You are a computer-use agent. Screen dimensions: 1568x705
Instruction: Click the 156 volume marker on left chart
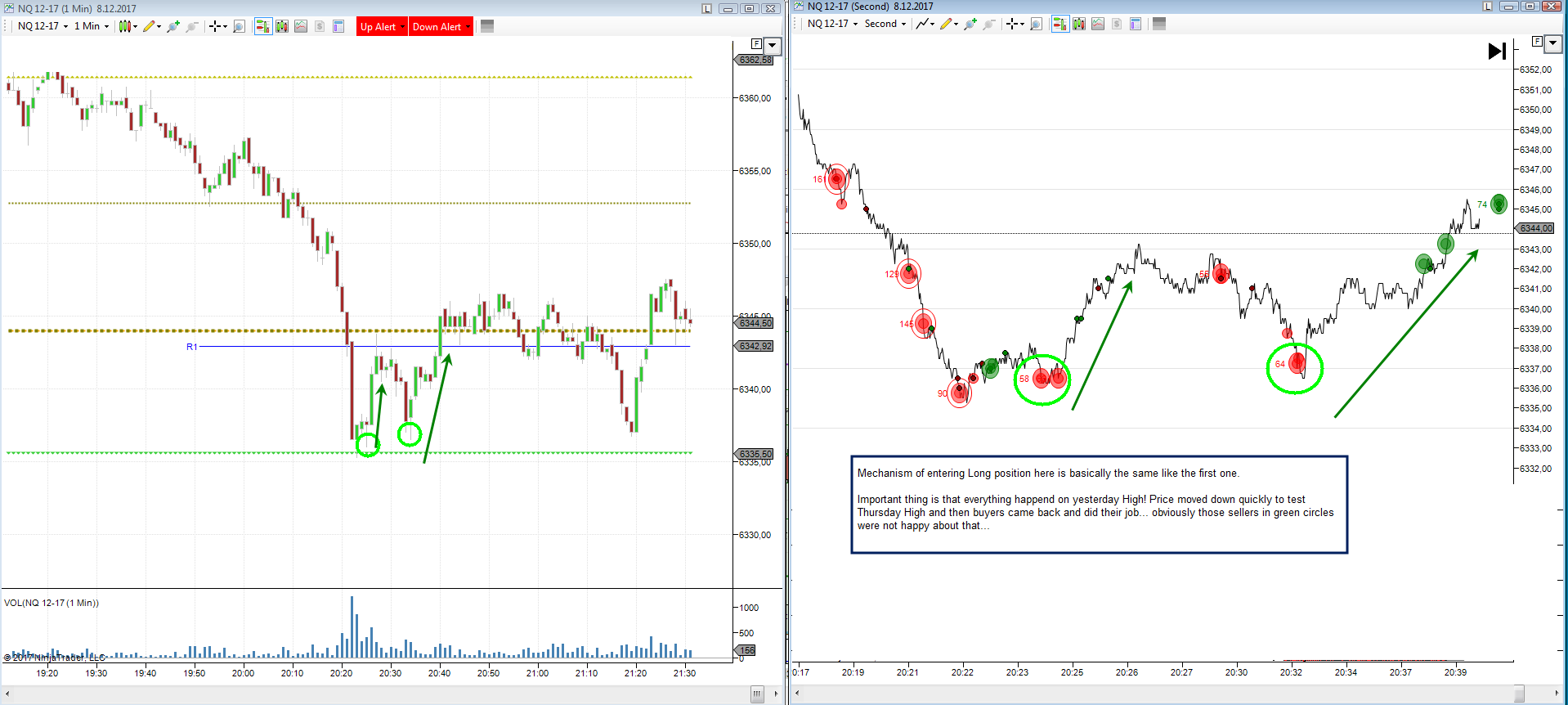click(x=746, y=650)
